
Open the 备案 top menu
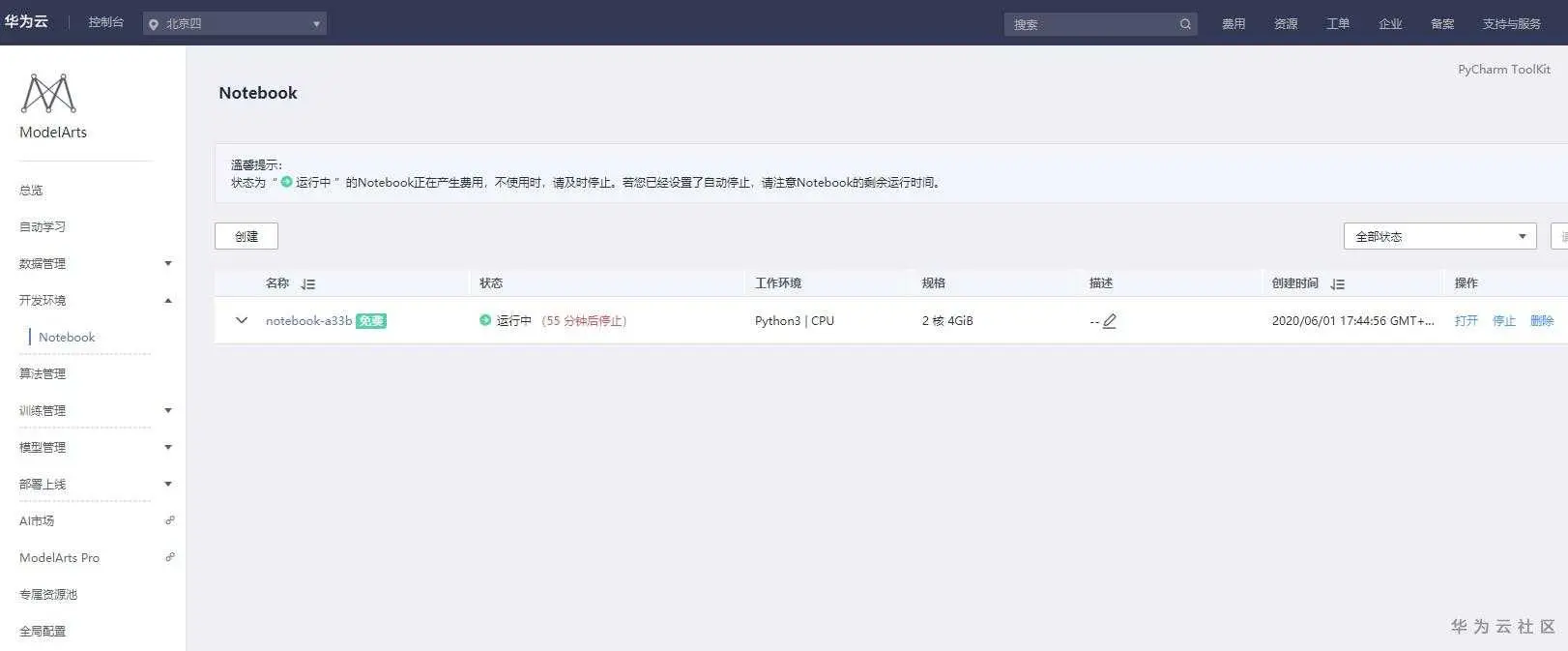pos(1442,23)
